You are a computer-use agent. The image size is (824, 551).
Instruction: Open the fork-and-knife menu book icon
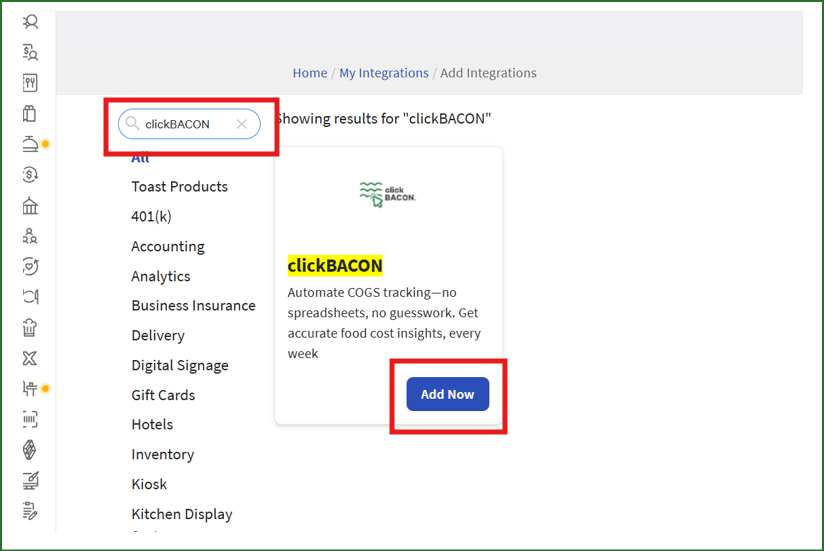[30, 82]
